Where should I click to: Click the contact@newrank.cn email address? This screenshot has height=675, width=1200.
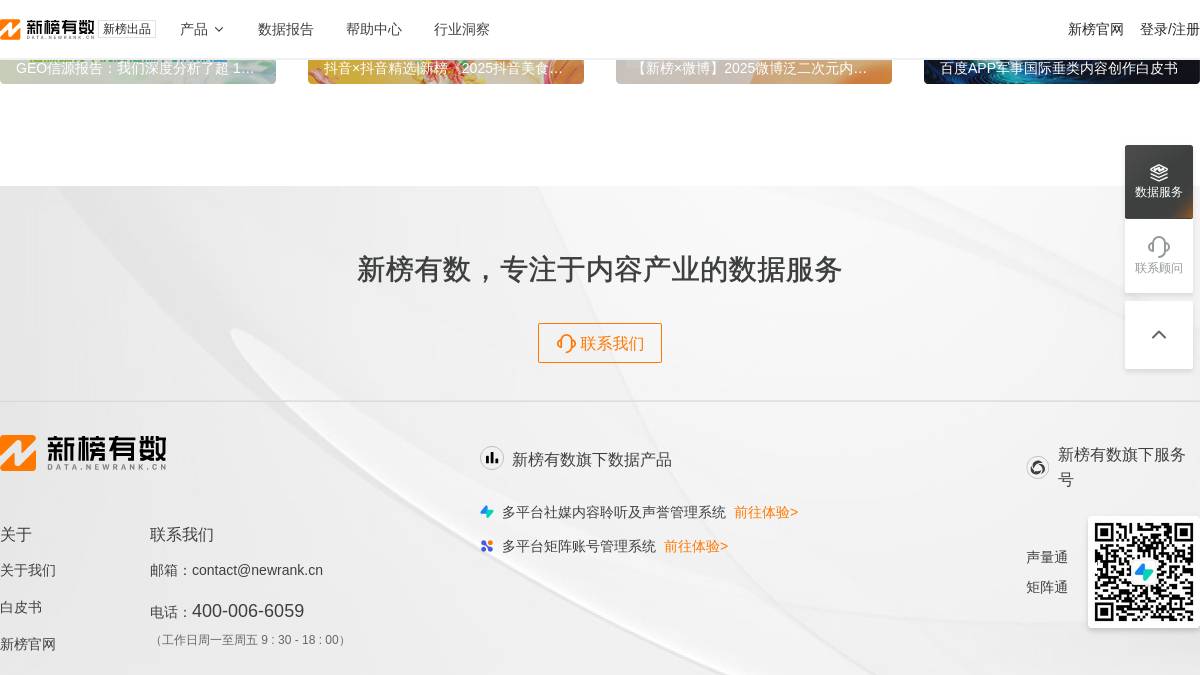pos(257,570)
